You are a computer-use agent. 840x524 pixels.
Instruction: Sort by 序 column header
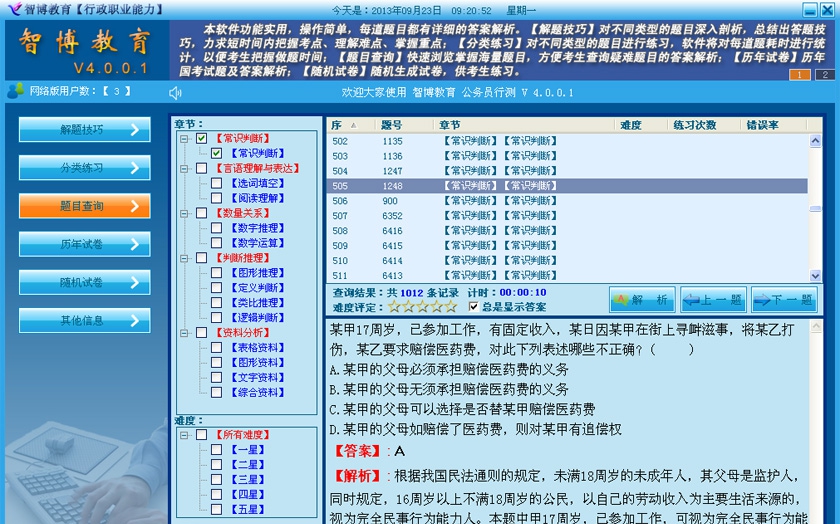(350, 125)
